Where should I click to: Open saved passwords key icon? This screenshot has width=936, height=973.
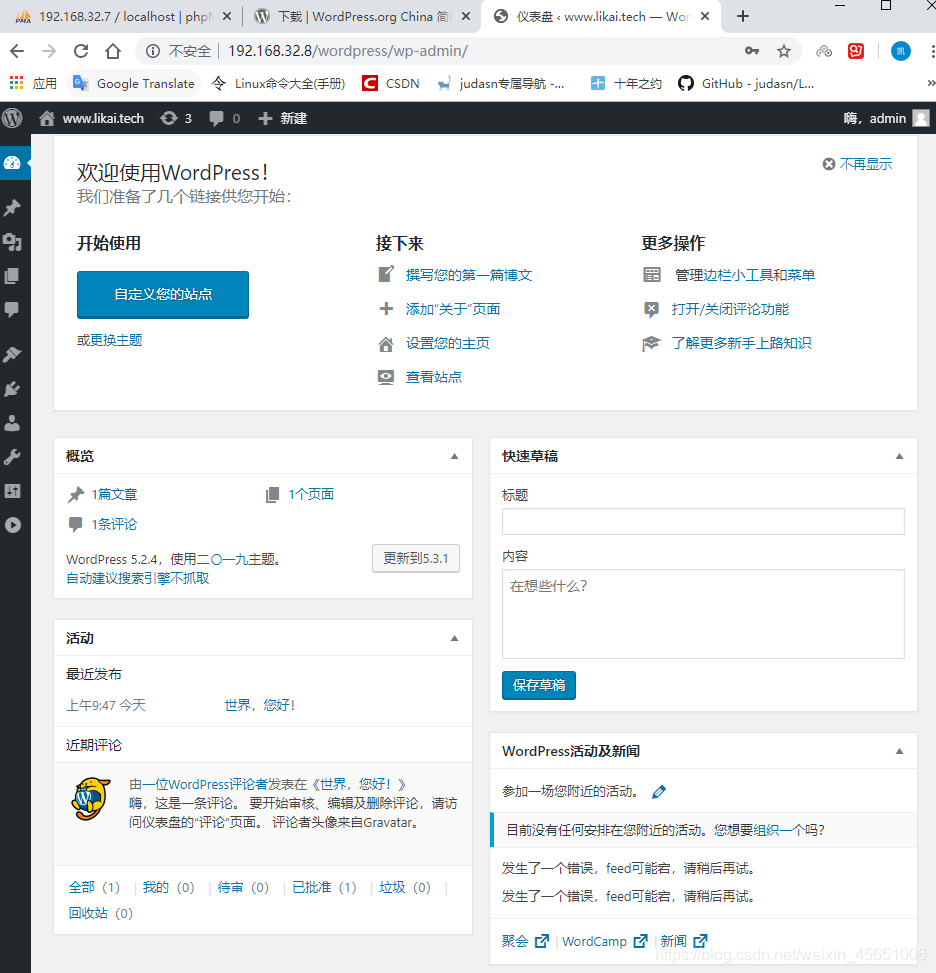click(752, 51)
